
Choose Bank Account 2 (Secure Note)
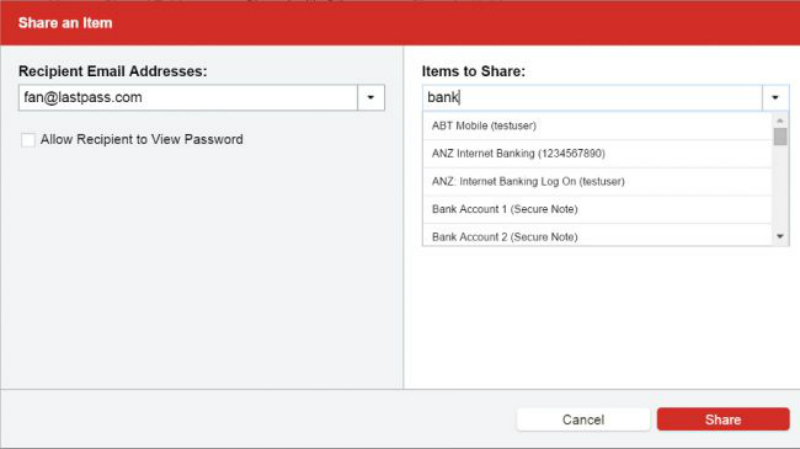tap(505, 236)
